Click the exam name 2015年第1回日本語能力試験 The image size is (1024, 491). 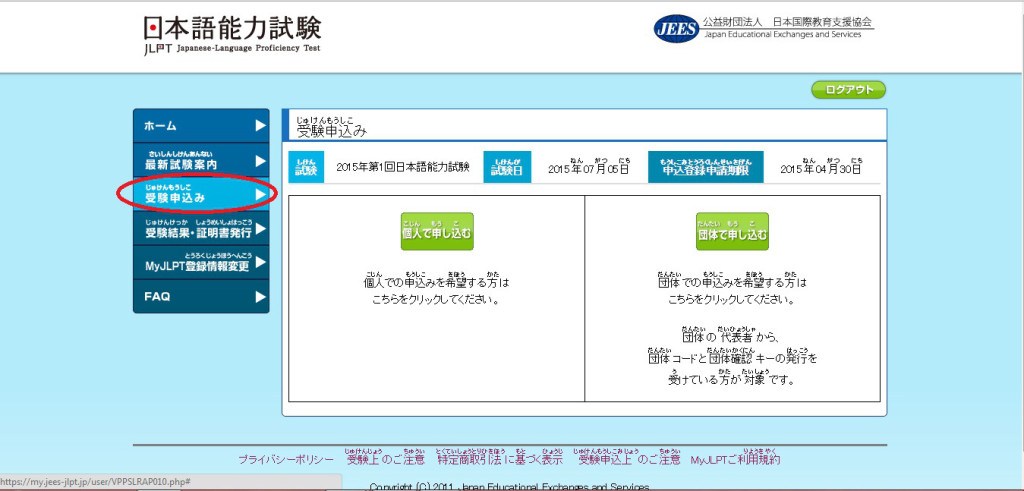click(x=403, y=168)
